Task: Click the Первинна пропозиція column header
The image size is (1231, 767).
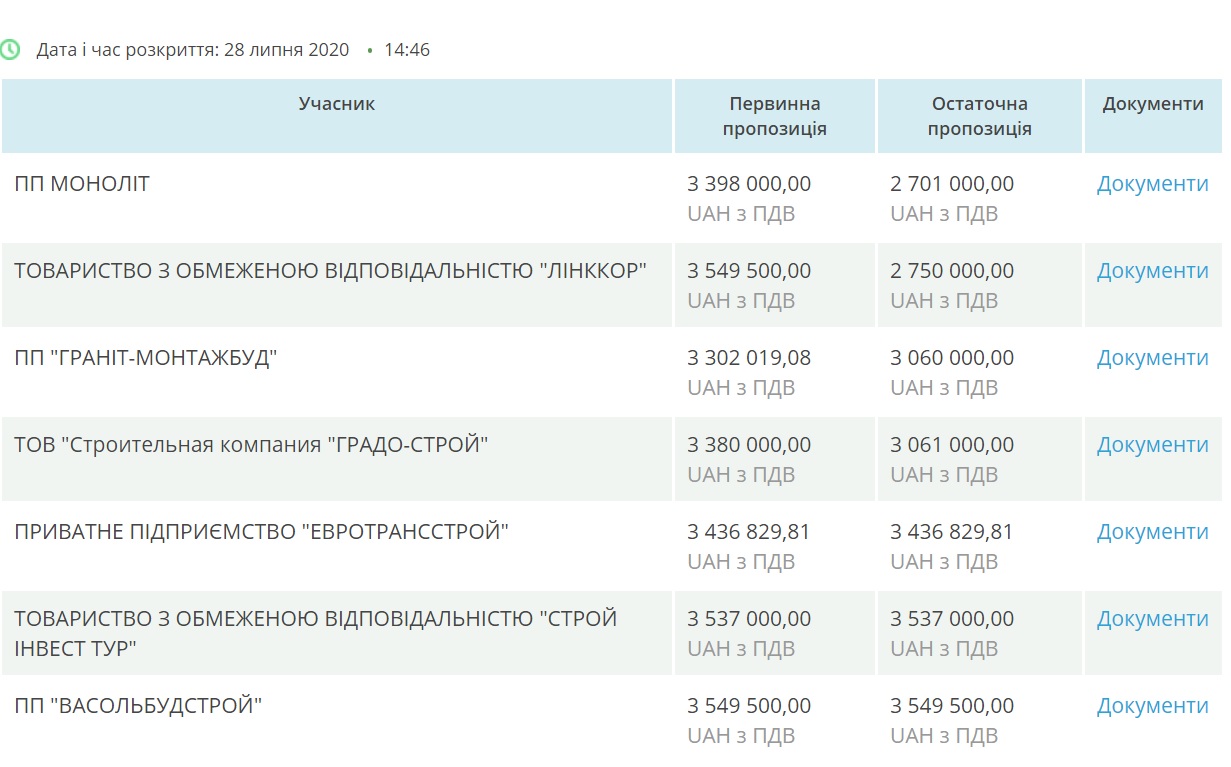Action: [x=774, y=116]
